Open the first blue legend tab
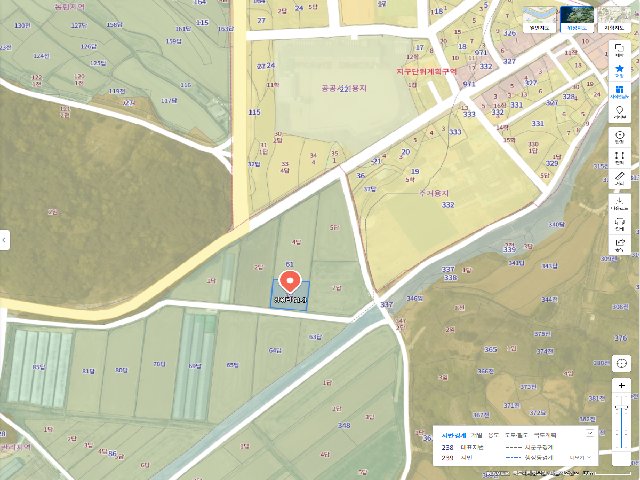 [x=453, y=435]
